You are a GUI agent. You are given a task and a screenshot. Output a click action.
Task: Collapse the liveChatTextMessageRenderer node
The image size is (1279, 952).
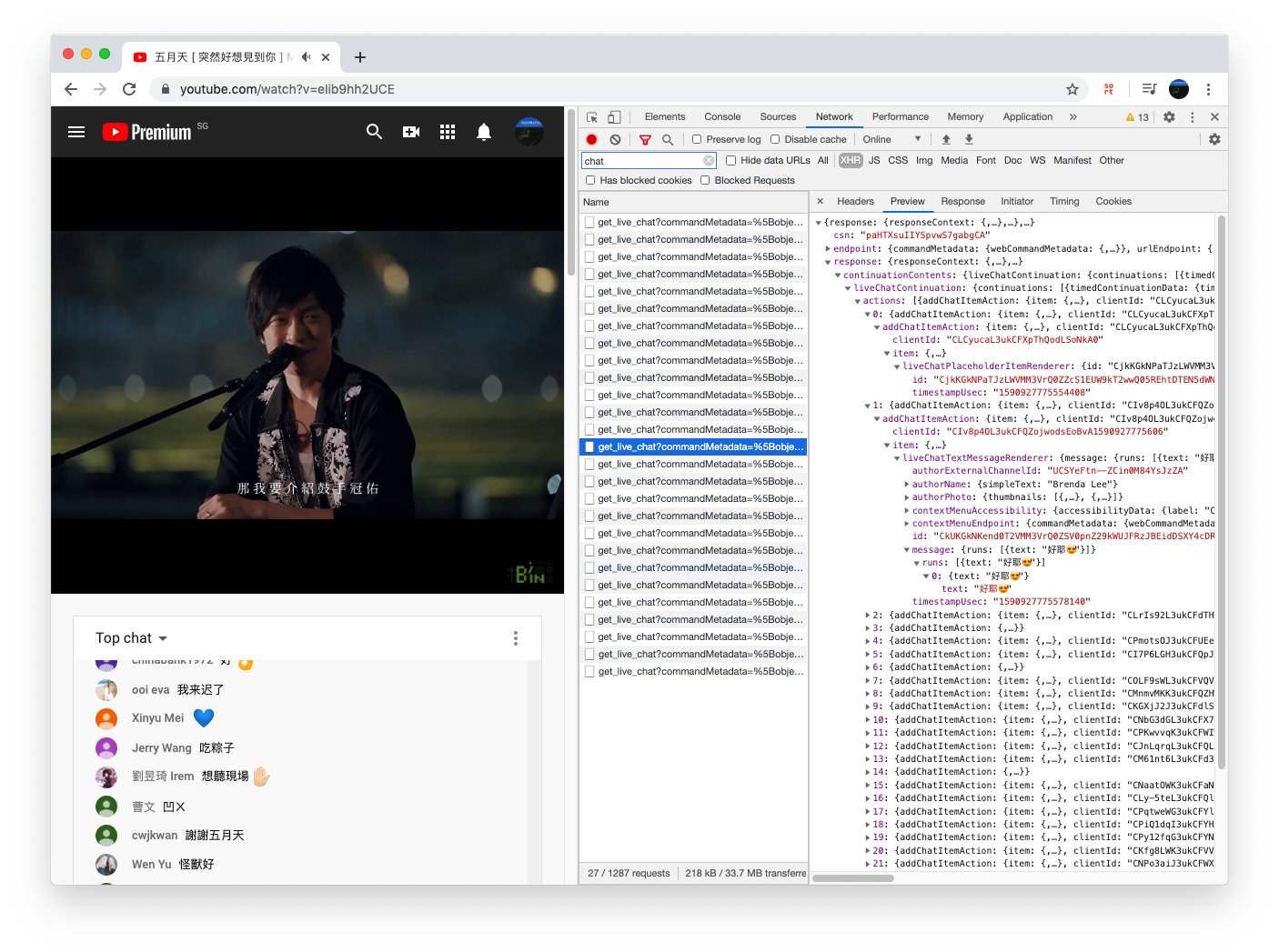tap(897, 458)
